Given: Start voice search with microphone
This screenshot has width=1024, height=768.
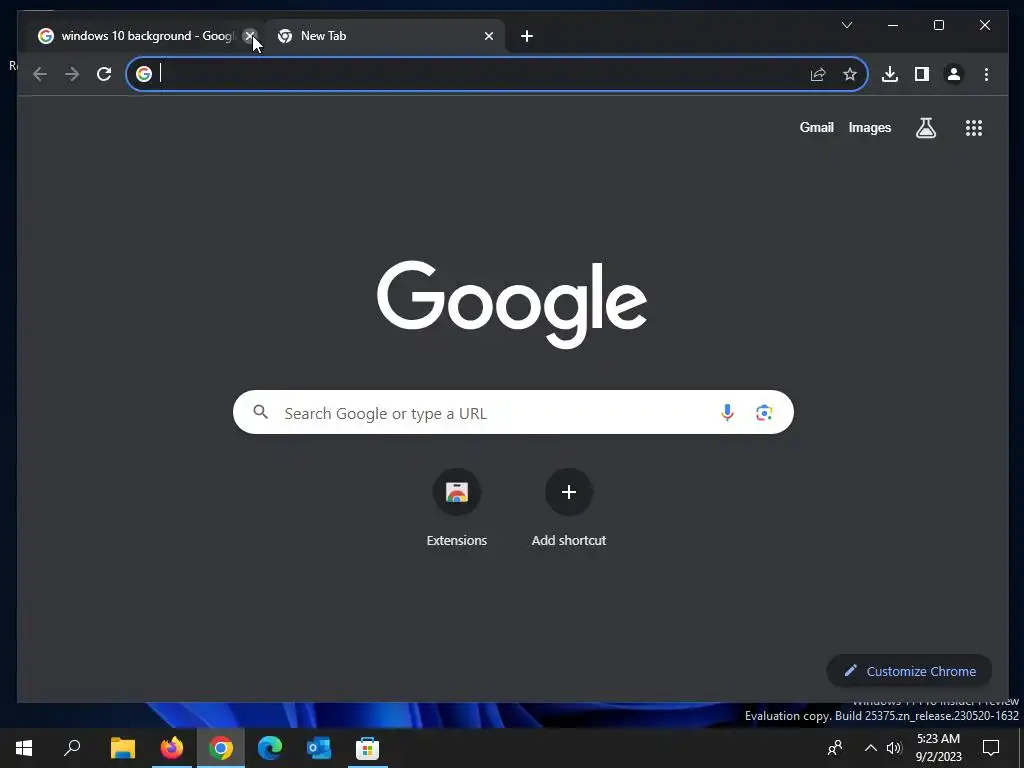Looking at the screenshot, I should pyautogui.click(x=727, y=413).
